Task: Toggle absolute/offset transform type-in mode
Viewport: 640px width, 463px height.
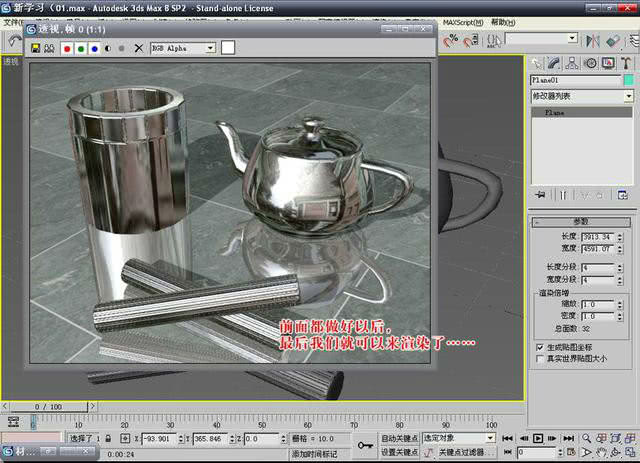Action: [125, 439]
